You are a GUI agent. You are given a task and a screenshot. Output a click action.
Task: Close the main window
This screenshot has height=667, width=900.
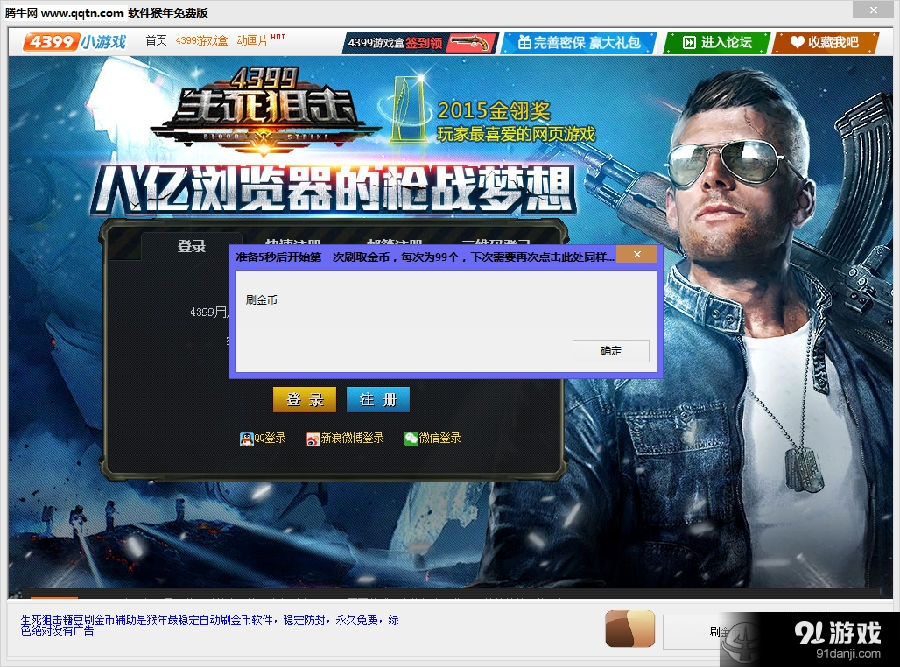click(x=873, y=10)
